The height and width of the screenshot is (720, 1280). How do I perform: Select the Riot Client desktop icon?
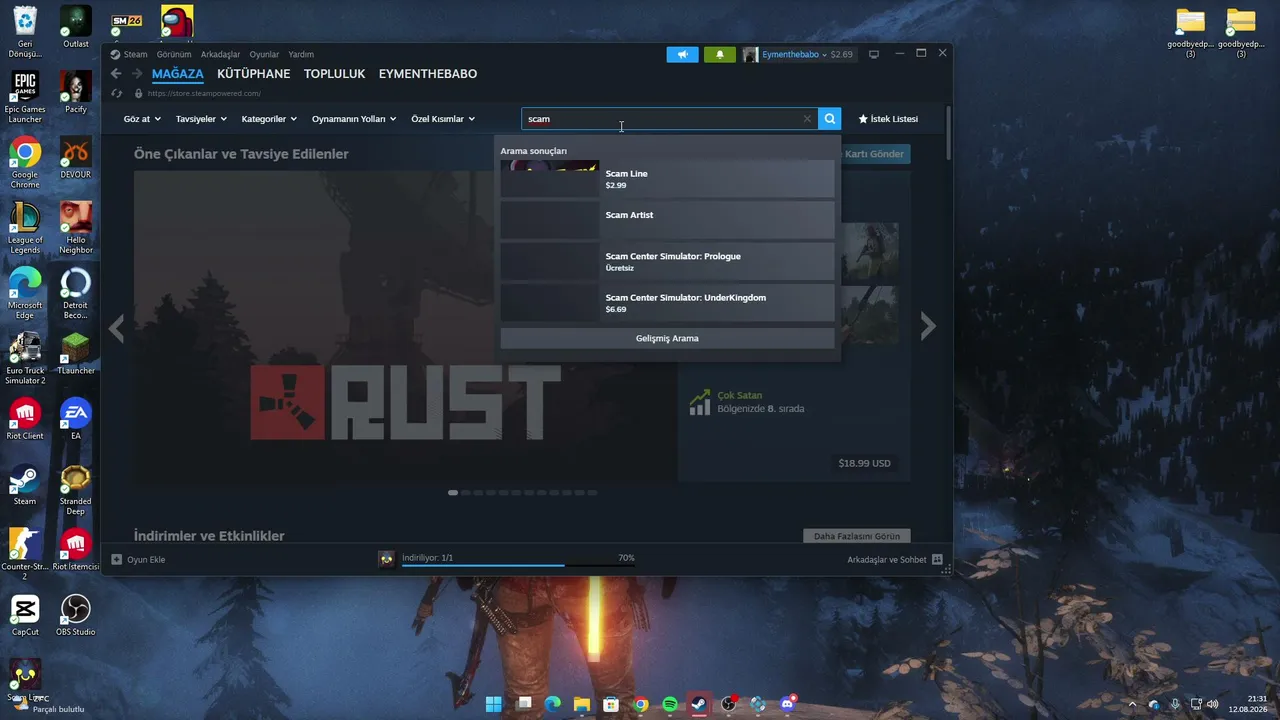click(25, 419)
